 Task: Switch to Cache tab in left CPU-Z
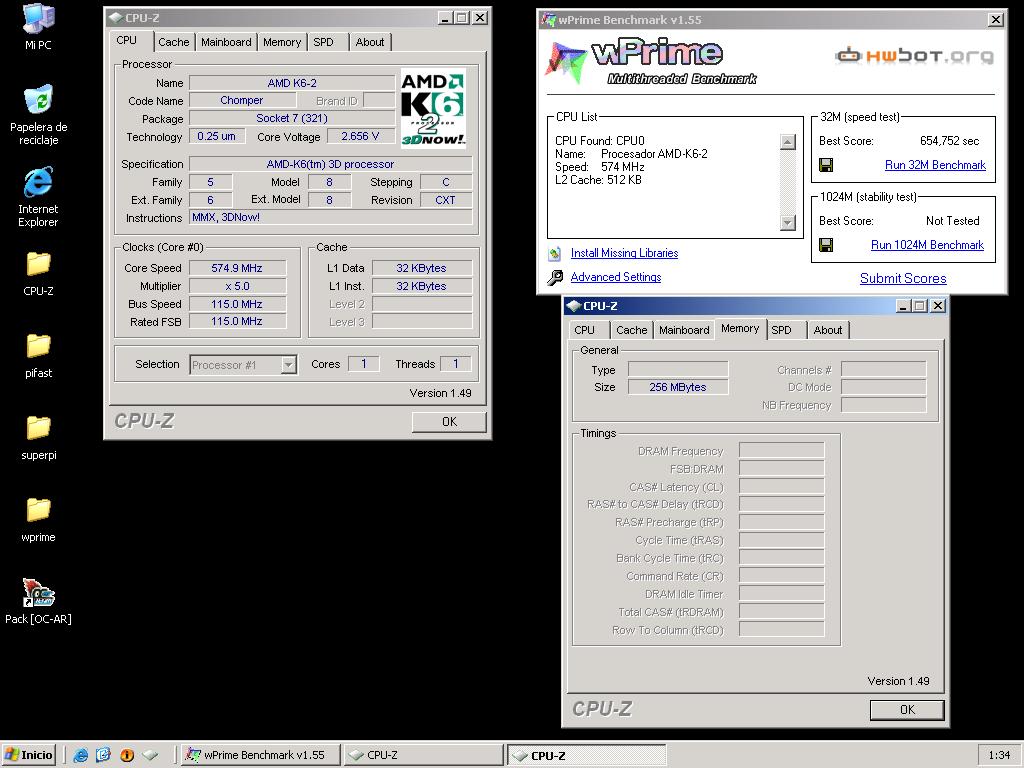[x=174, y=42]
